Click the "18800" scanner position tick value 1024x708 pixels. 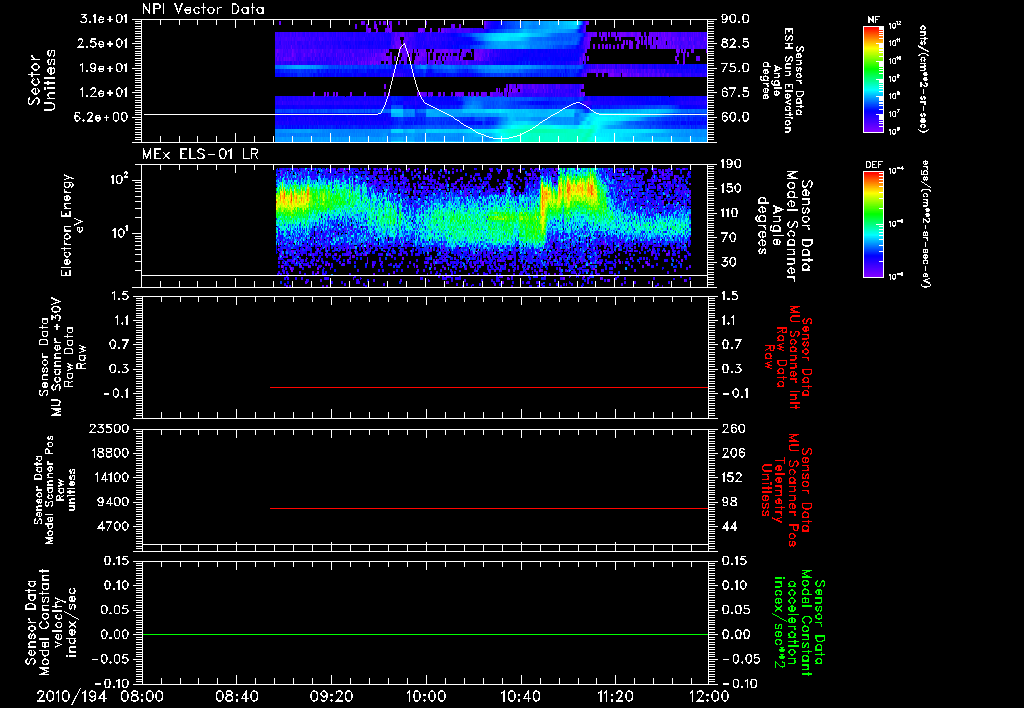(108, 453)
